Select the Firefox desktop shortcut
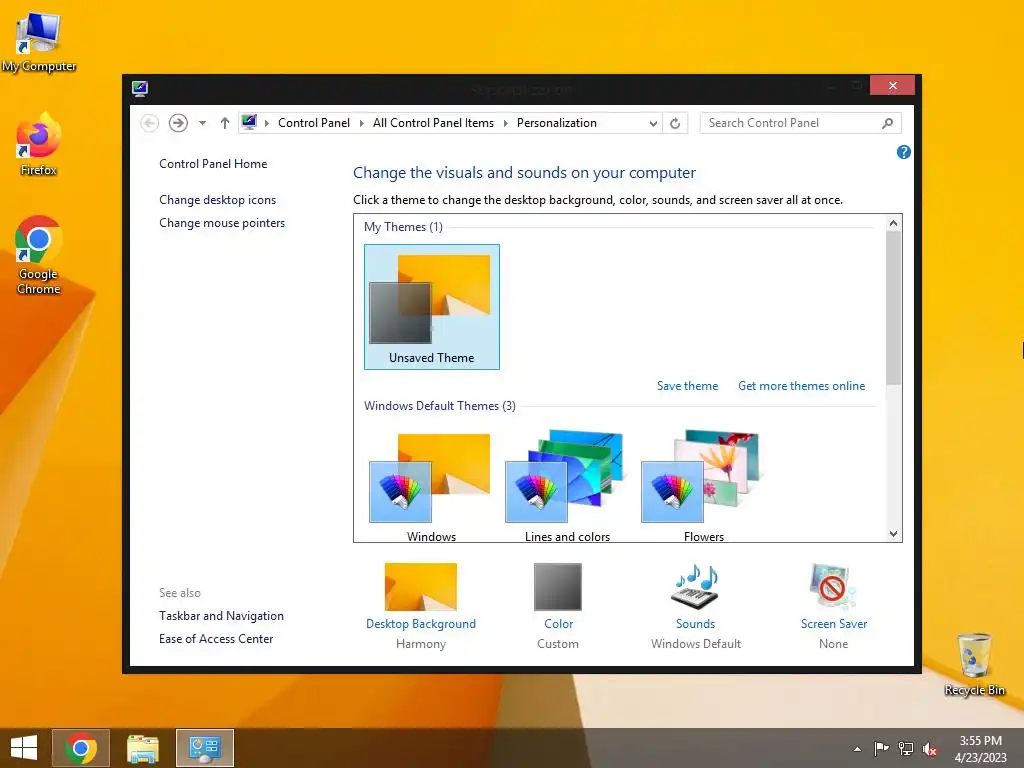 (39, 145)
